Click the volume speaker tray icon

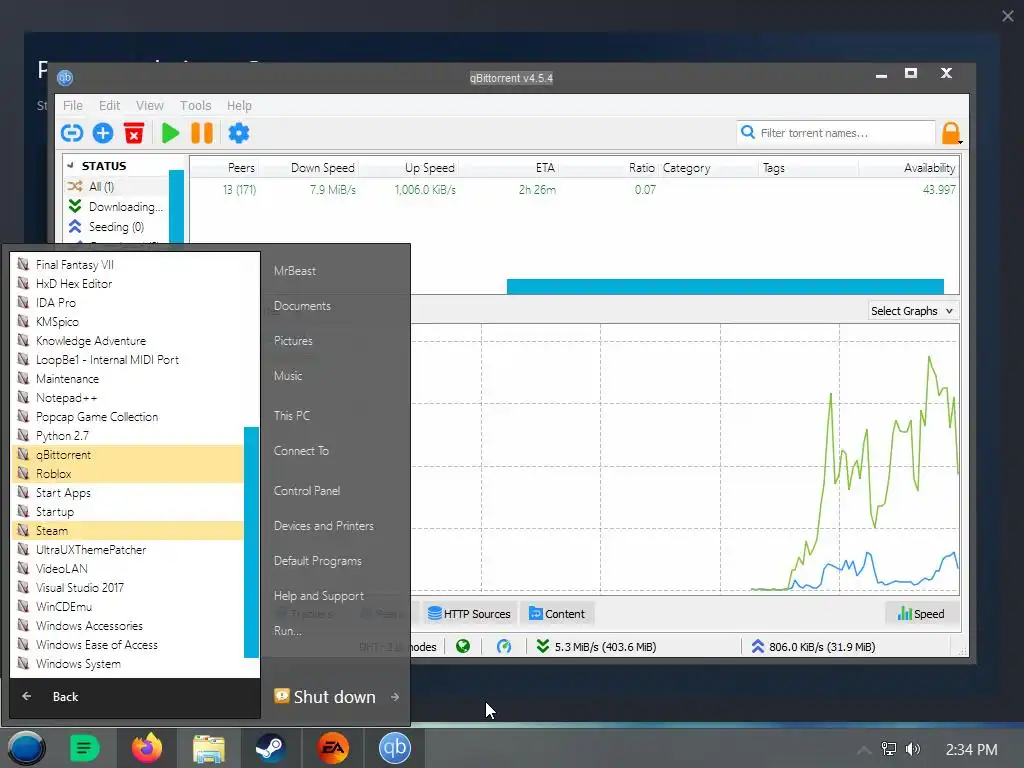tap(913, 749)
